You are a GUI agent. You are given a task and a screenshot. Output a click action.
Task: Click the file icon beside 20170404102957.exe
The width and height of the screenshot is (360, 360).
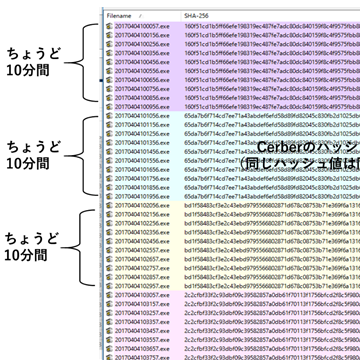pos(109,286)
